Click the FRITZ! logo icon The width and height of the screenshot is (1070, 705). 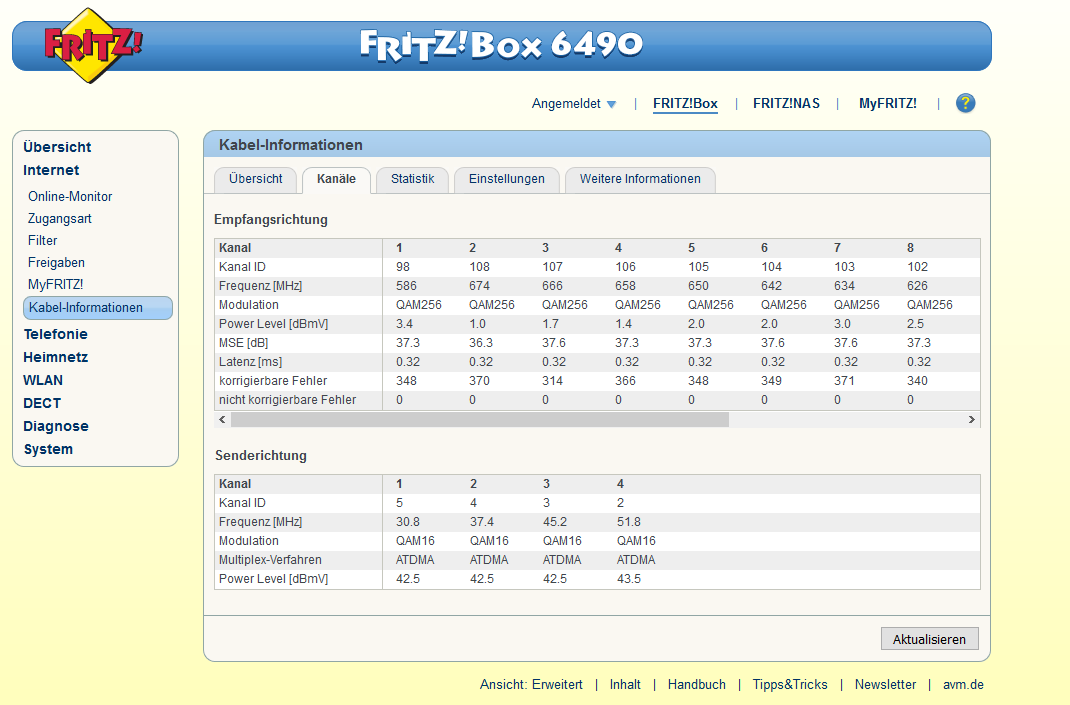[92, 45]
